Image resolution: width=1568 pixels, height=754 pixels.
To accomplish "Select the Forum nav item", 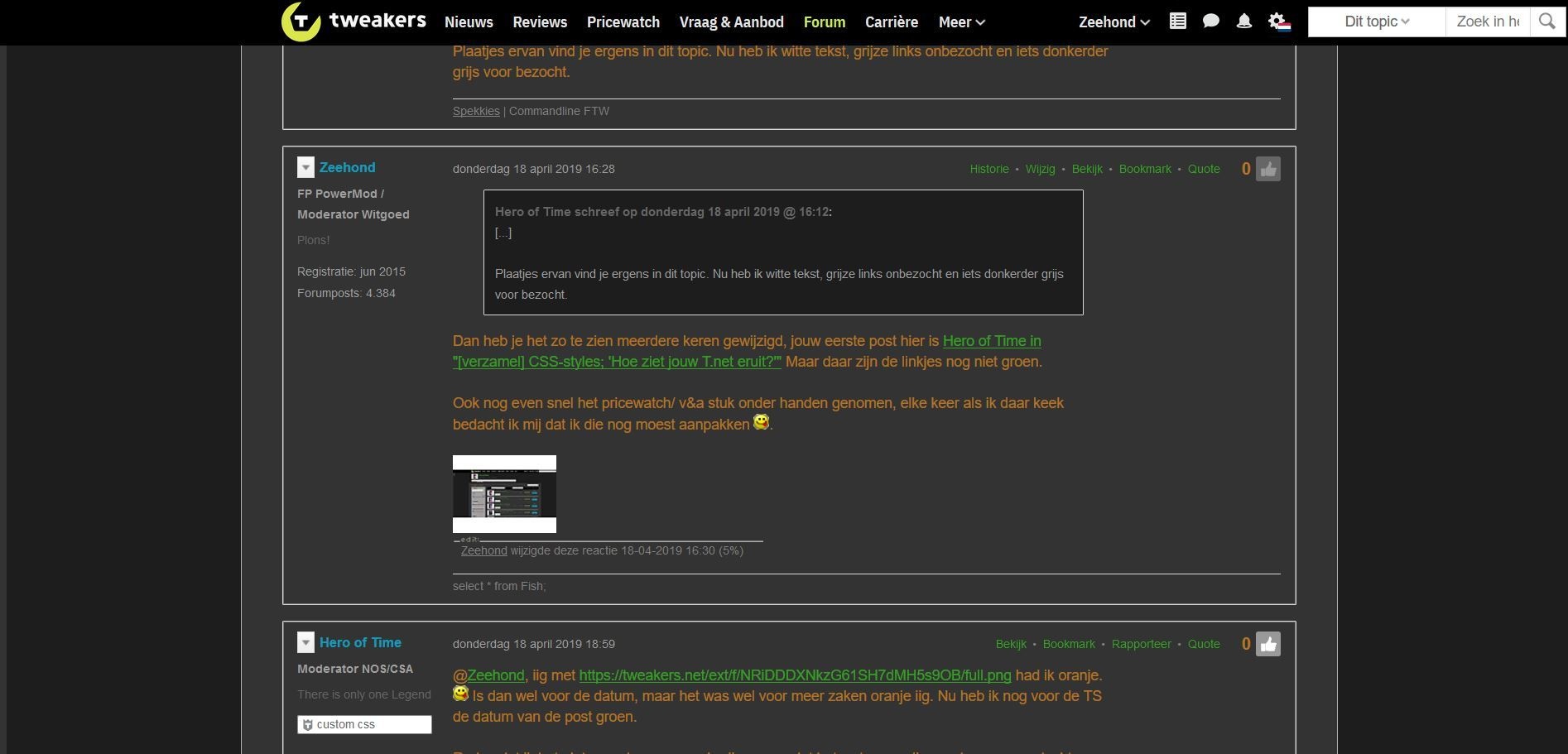I will (825, 22).
